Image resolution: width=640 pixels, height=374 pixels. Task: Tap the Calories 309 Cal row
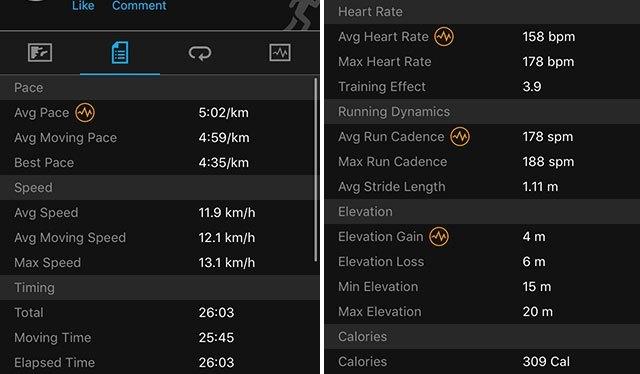(482, 361)
